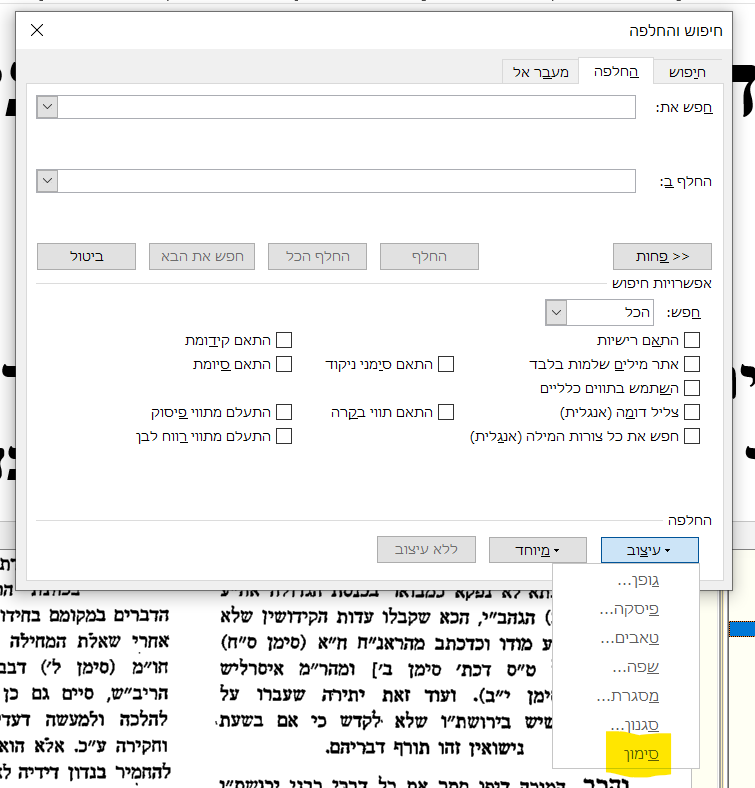Viewport: 755px width, 788px height.
Task: Click the החלף button
Action: tap(429, 256)
